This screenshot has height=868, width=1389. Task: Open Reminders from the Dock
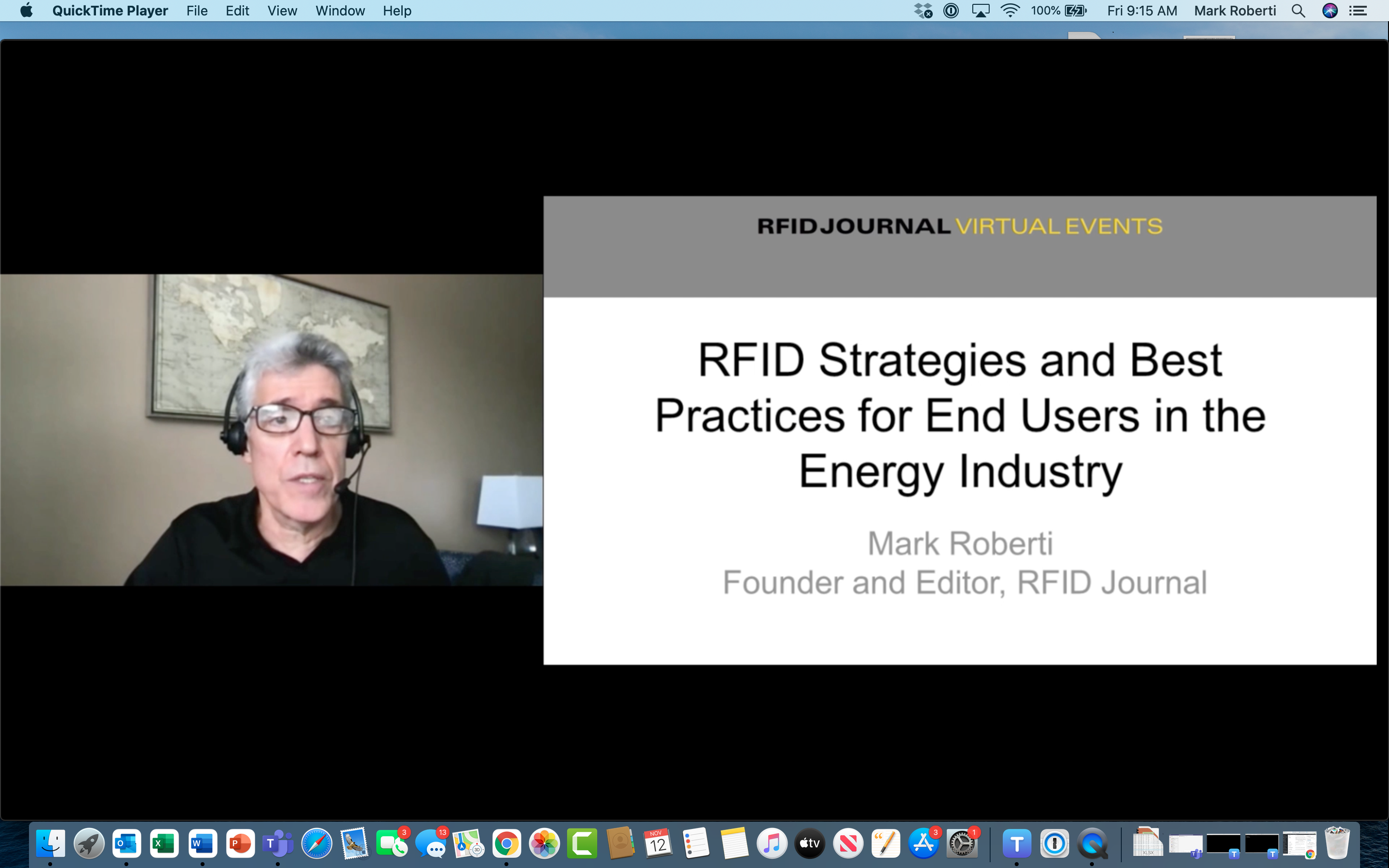coord(695,843)
